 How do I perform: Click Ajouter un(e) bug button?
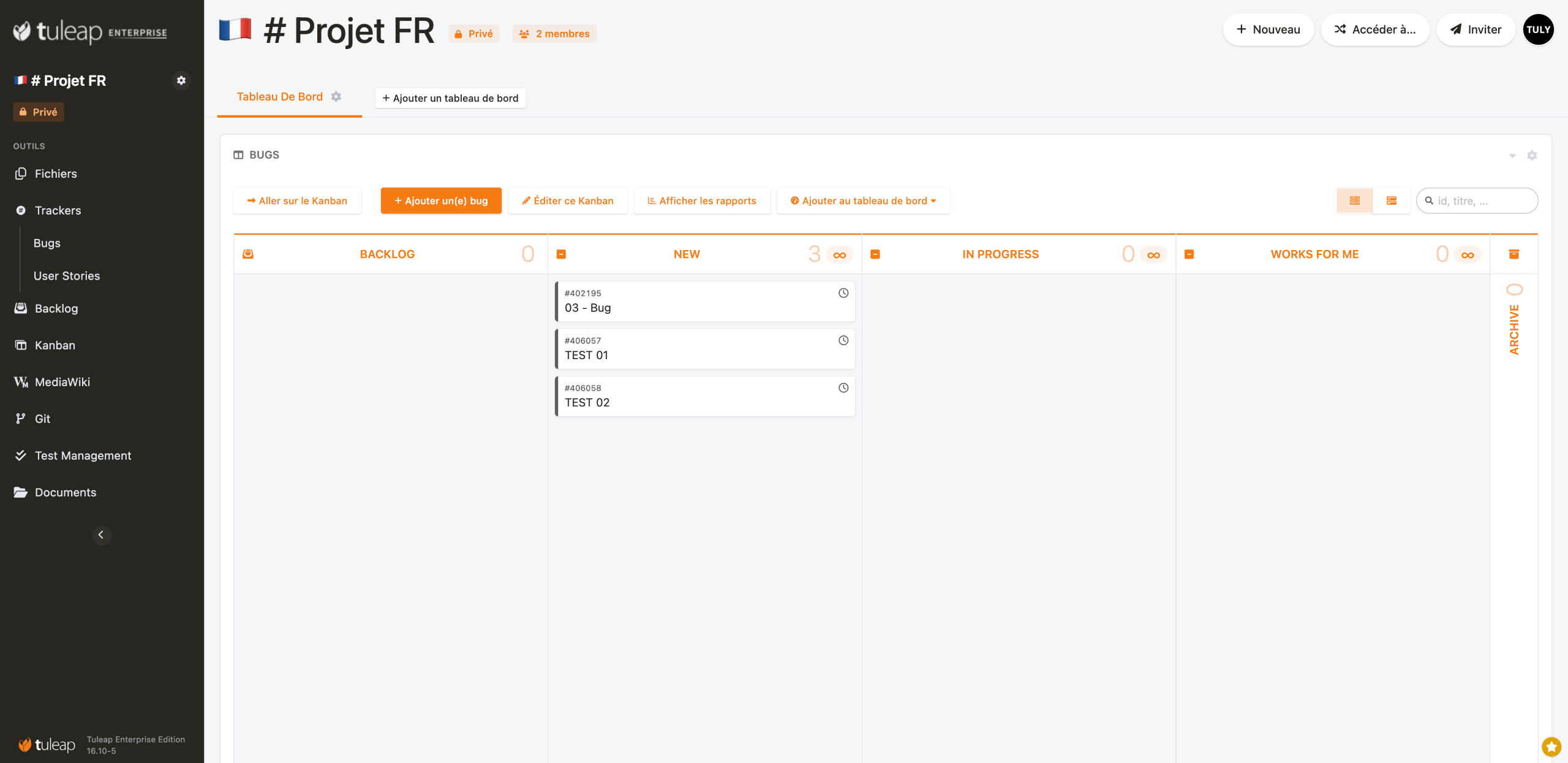click(440, 200)
